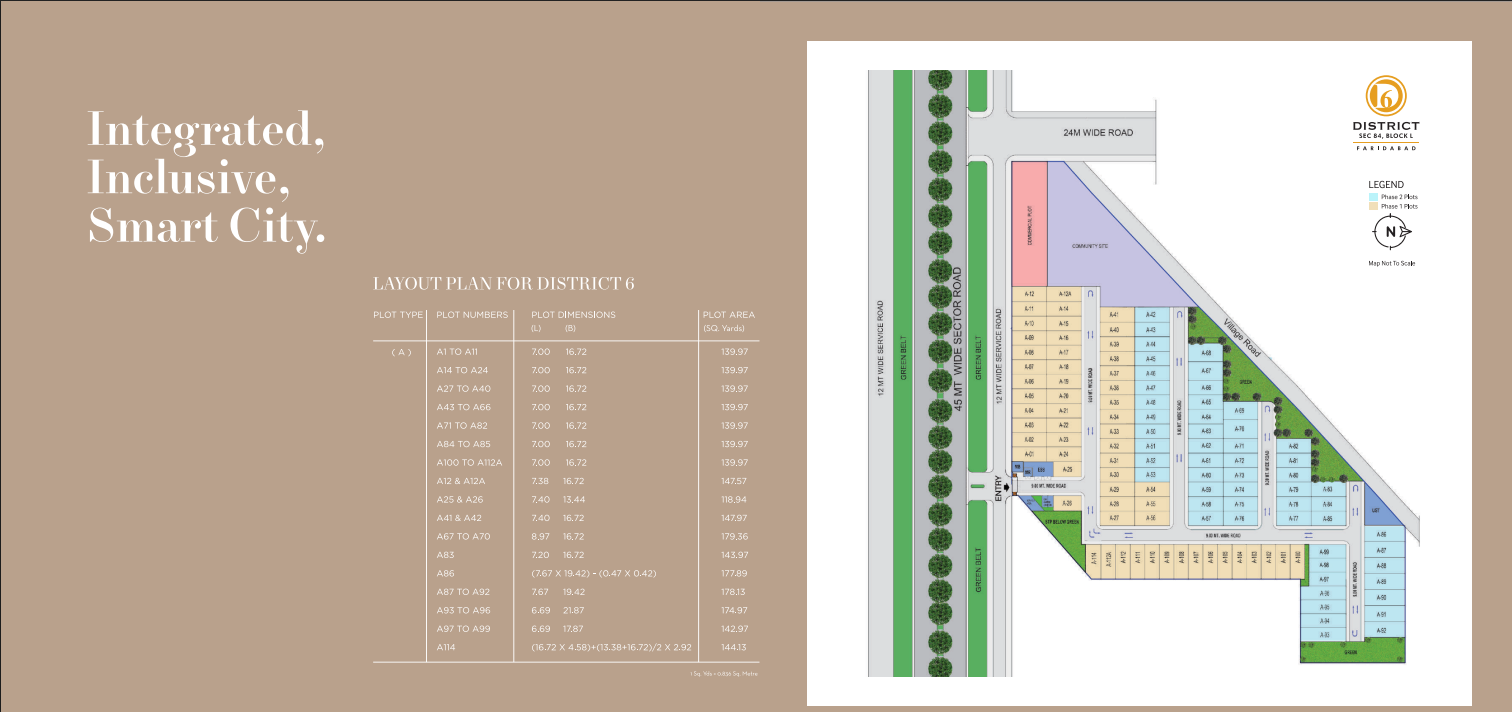Viewport: 1512px width, 712px height.
Task: Click the STP Below Green label
Action: pyautogui.click(x=1063, y=521)
